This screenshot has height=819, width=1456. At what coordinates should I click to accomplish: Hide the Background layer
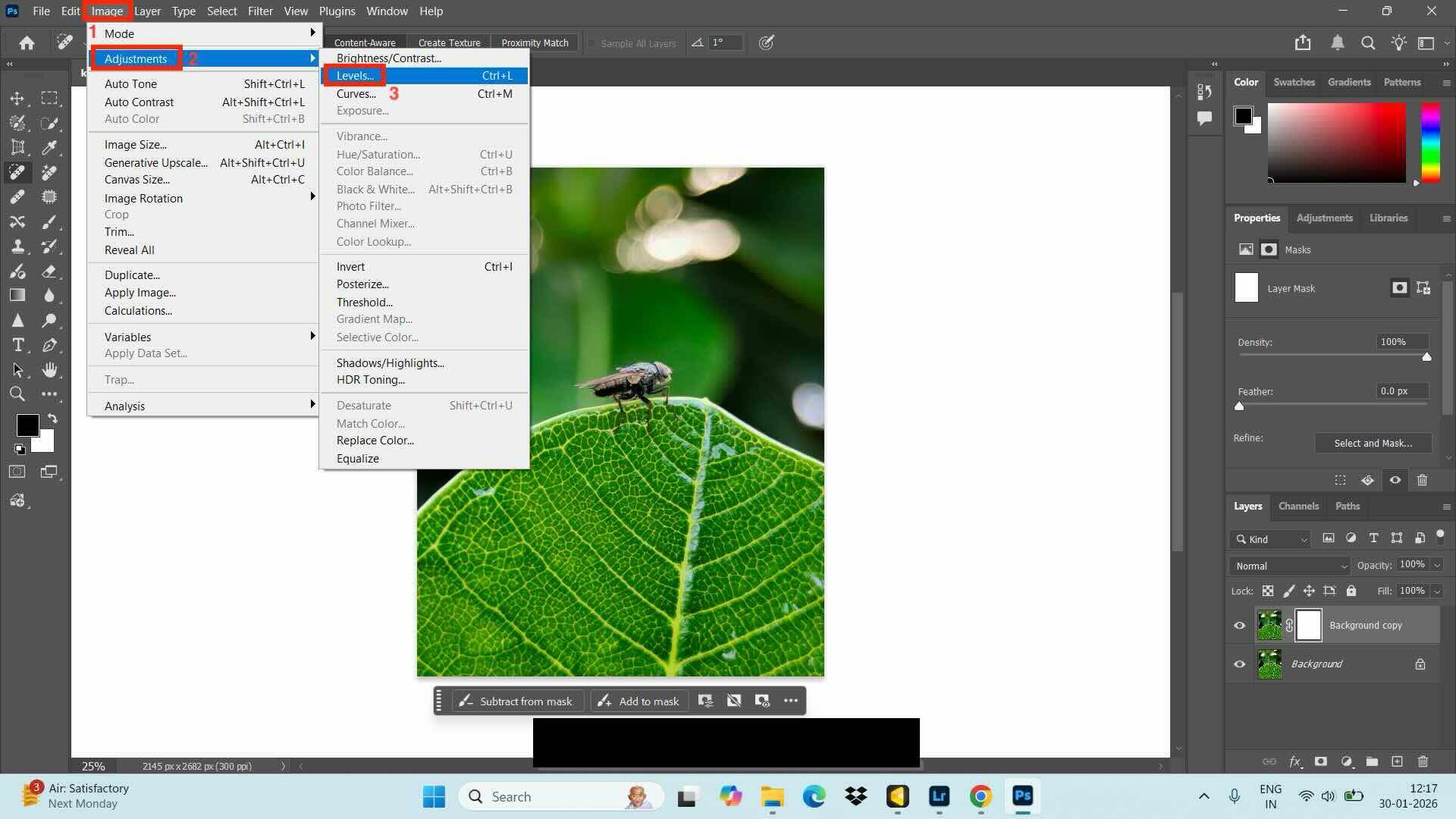pyautogui.click(x=1240, y=664)
